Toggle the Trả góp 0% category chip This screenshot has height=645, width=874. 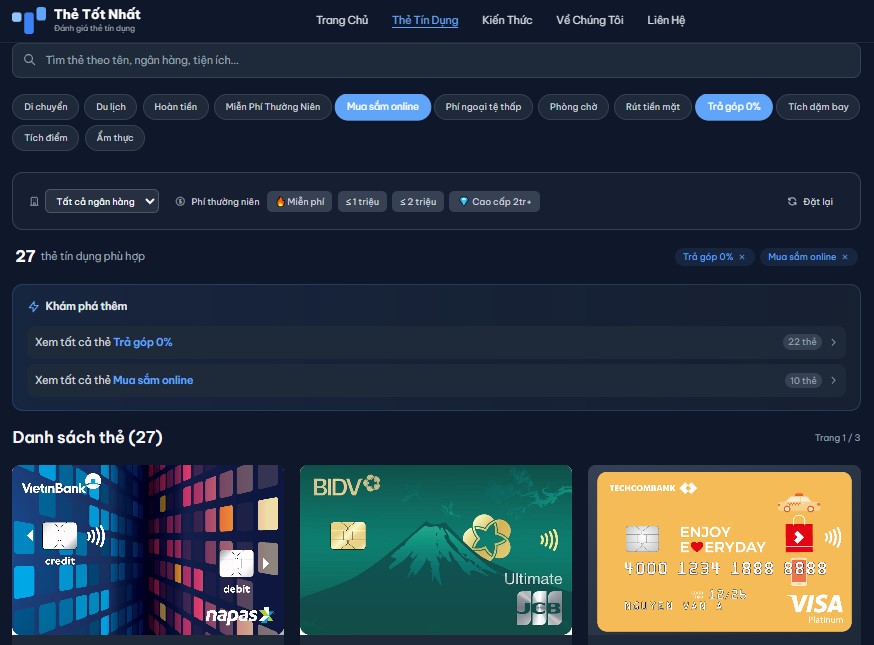(x=734, y=106)
